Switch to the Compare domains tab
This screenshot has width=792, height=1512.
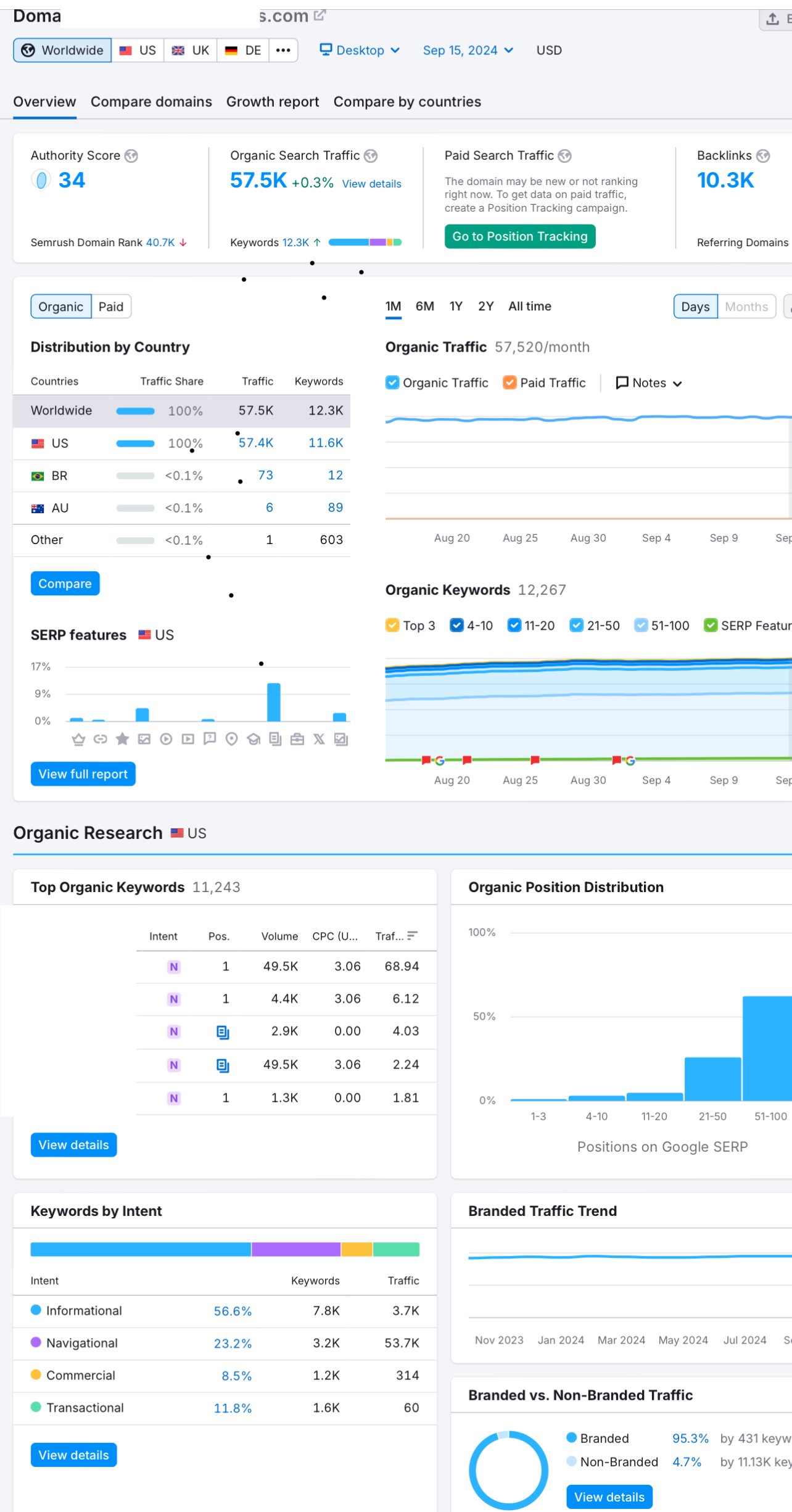(151, 102)
